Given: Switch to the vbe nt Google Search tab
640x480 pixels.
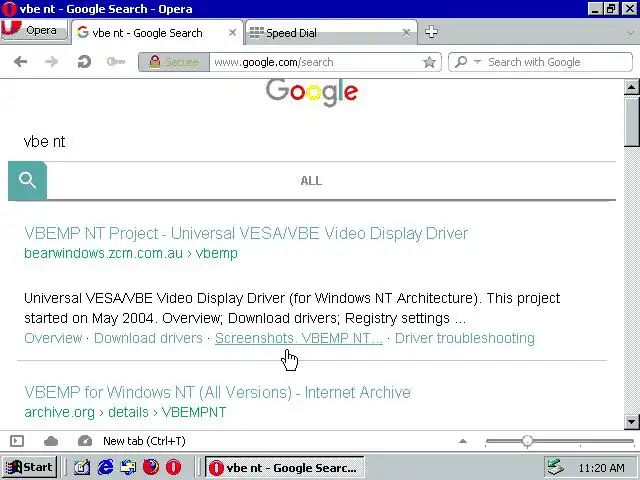Looking at the screenshot, I should (157, 33).
